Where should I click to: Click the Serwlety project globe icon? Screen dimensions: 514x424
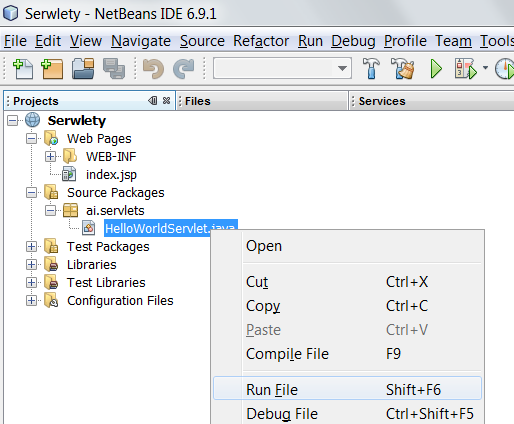click(x=33, y=120)
